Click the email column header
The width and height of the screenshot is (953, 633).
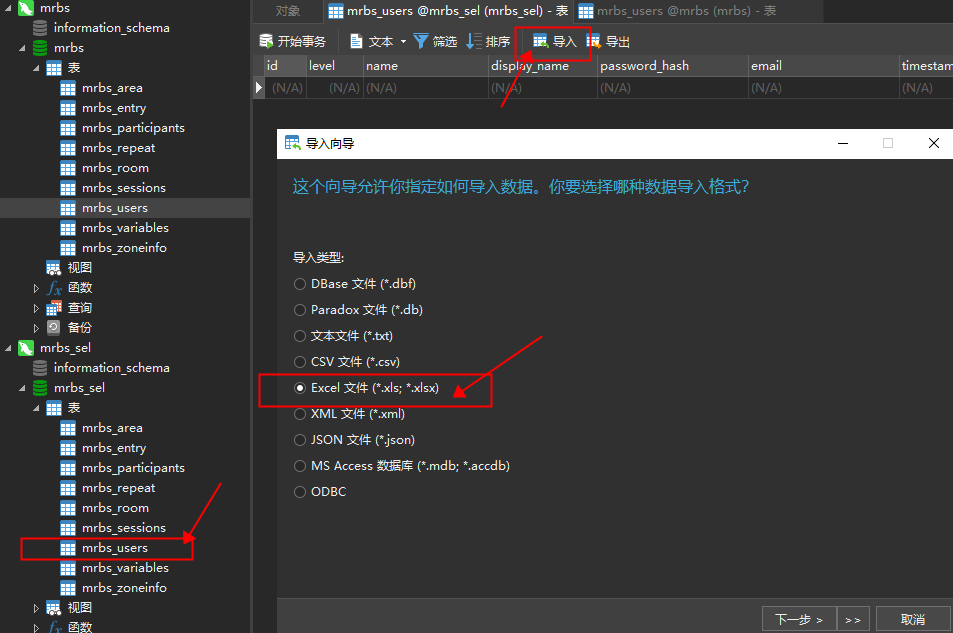click(x=824, y=66)
